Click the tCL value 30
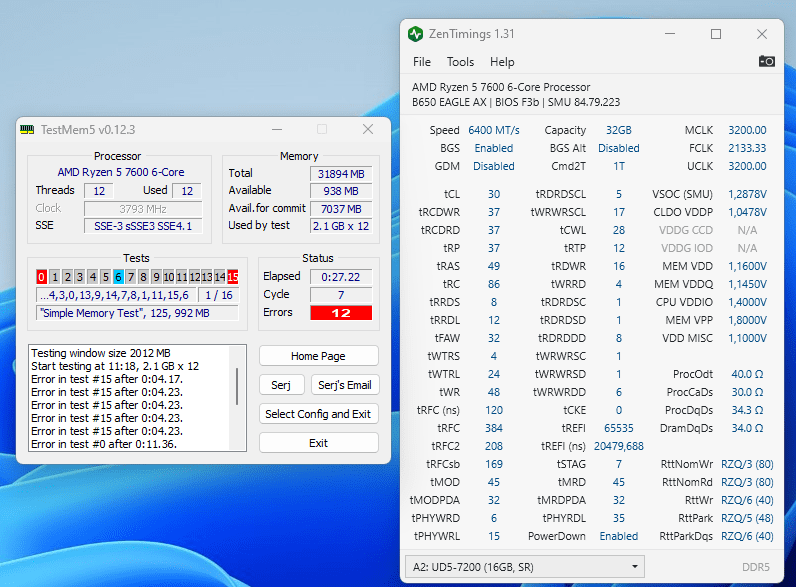The image size is (796, 587). [494, 194]
